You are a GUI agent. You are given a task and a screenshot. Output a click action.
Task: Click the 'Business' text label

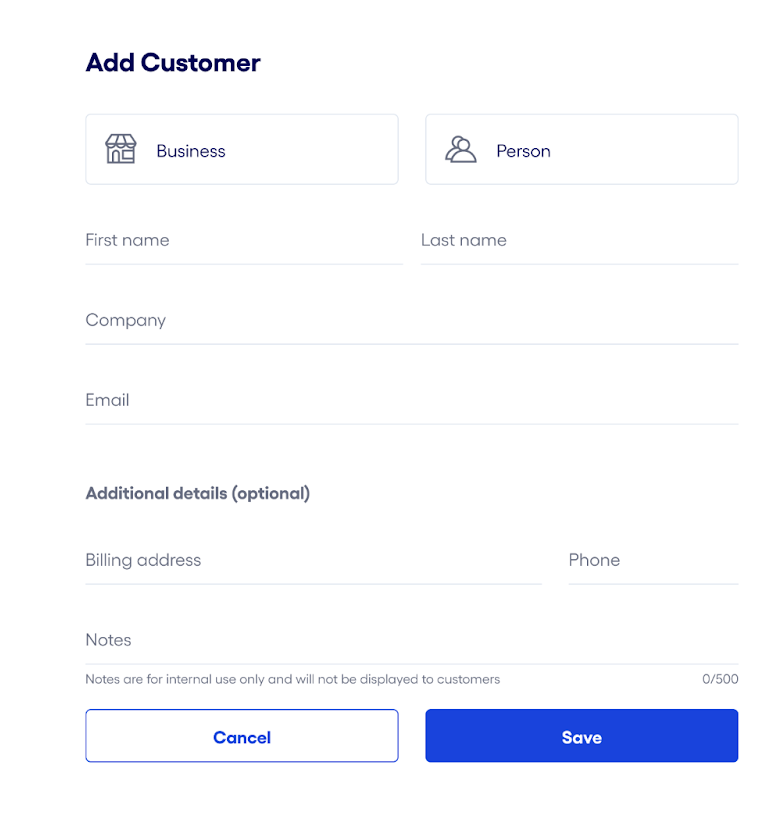click(191, 151)
